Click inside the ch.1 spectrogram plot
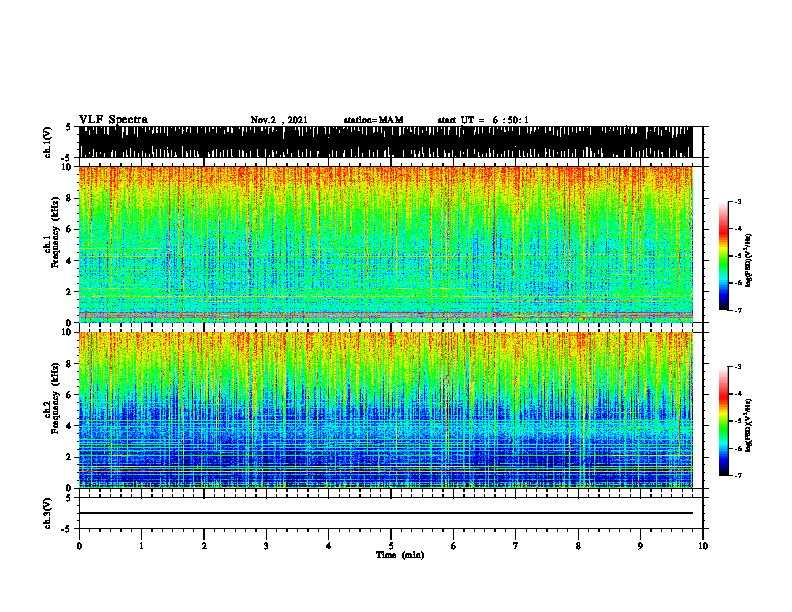 pyautogui.click(x=385, y=244)
